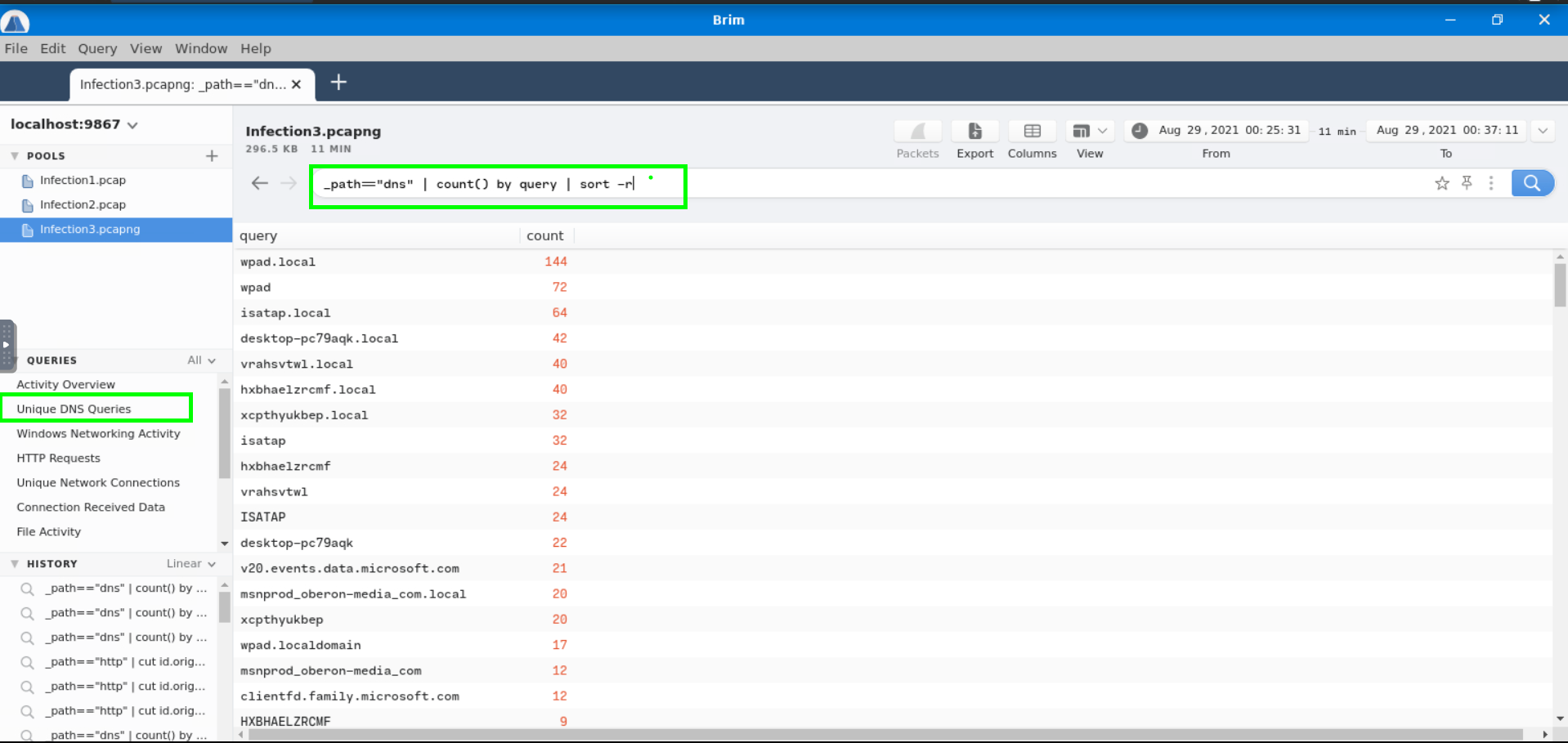
Task: Open the View dropdown
Action: tap(1090, 132)
